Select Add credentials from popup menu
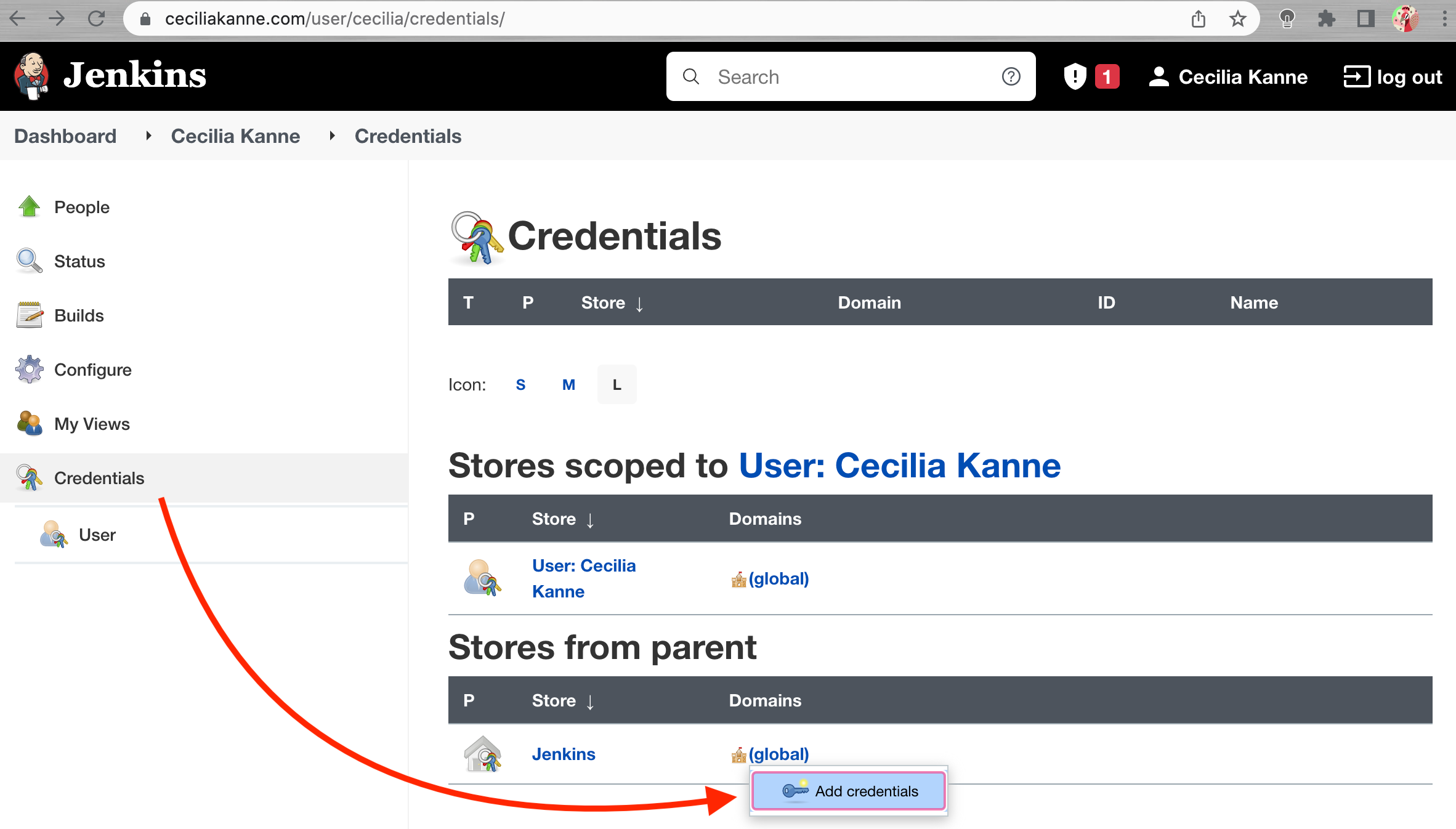The height and width of the screenshot is (829, 1456). pyautogui.click(x=849, y=791)
